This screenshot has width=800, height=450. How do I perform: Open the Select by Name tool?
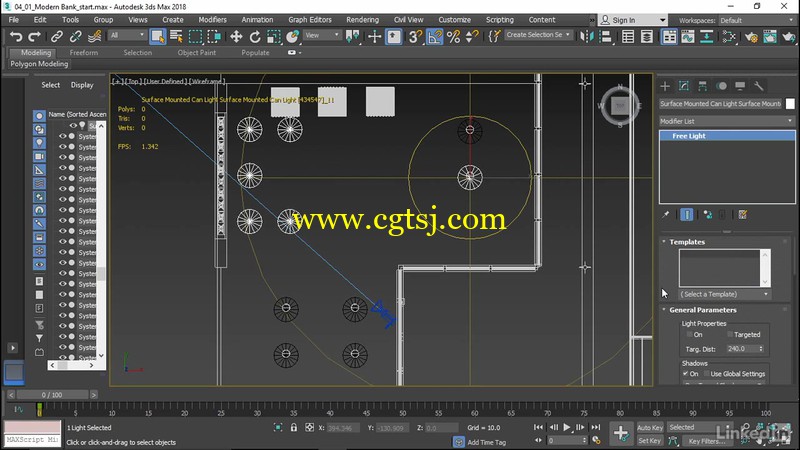coord(176,37)
